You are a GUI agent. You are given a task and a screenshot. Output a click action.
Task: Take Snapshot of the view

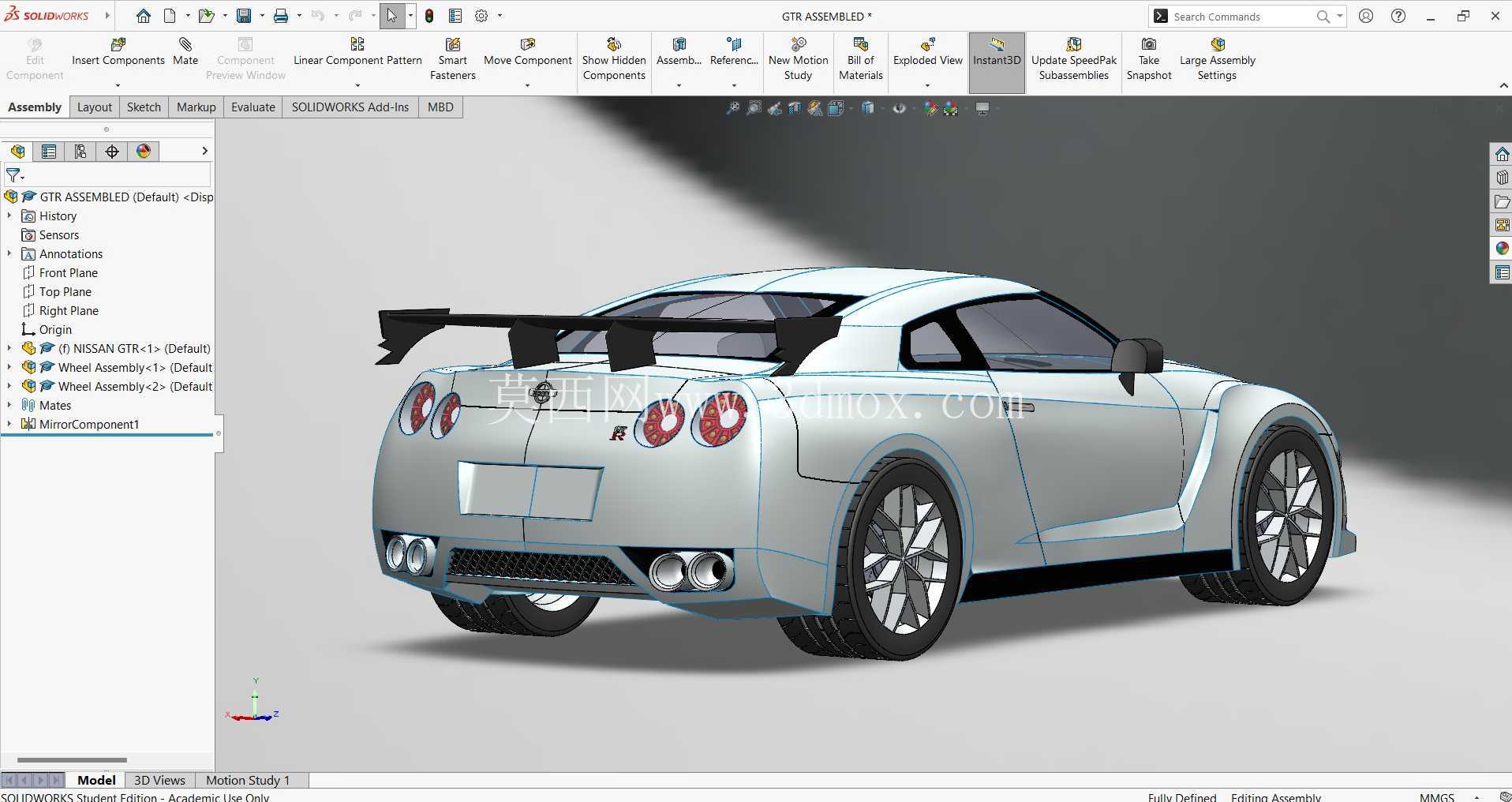(x=1149, y=59)
